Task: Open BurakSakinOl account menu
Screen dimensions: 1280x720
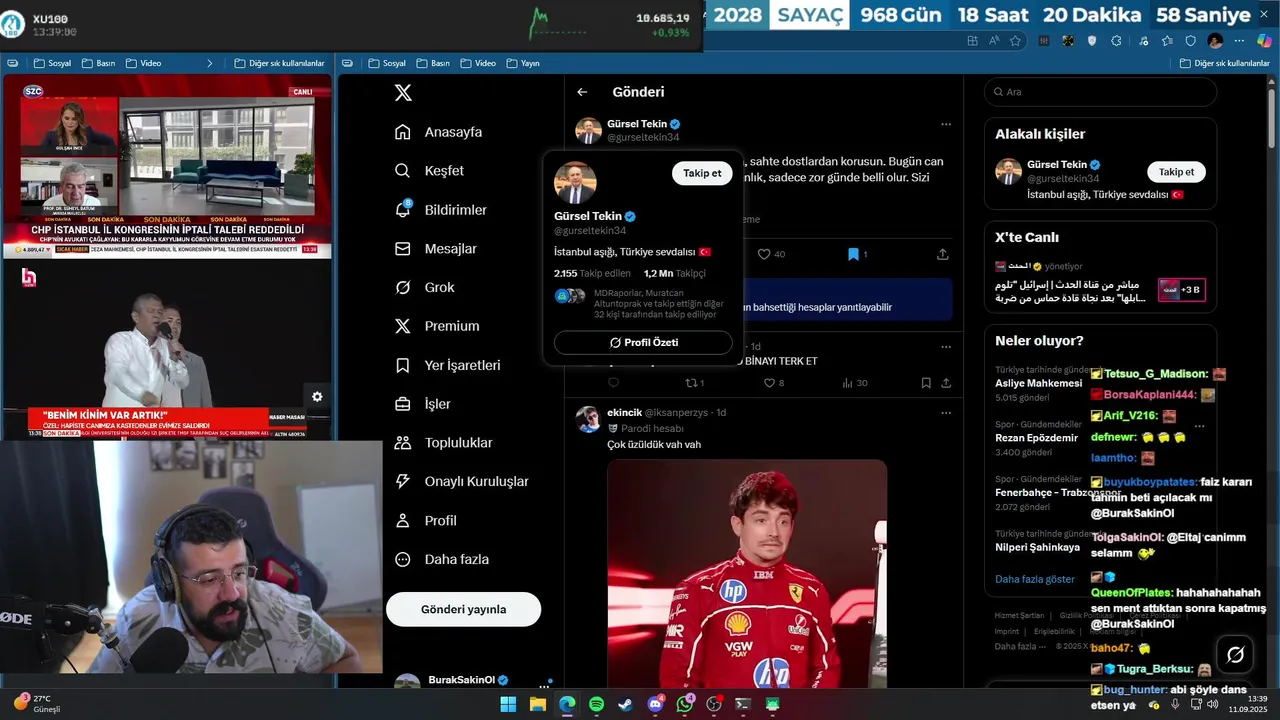Action: (x=468, y=680)
